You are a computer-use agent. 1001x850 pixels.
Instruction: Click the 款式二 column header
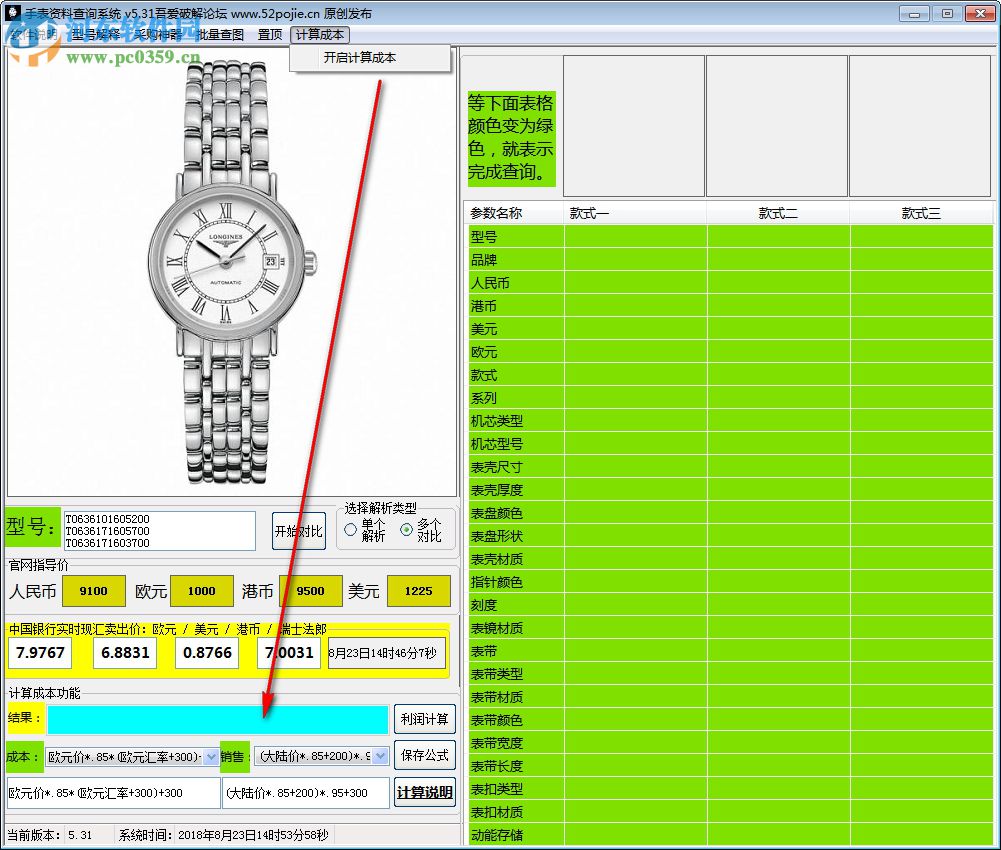[778, 213]
